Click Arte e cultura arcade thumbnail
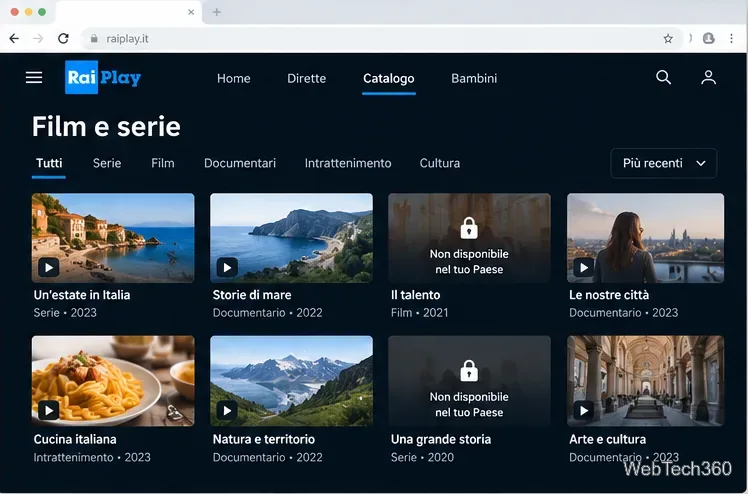Viewport: 748px width, 494px height. [x=645, y=381]
